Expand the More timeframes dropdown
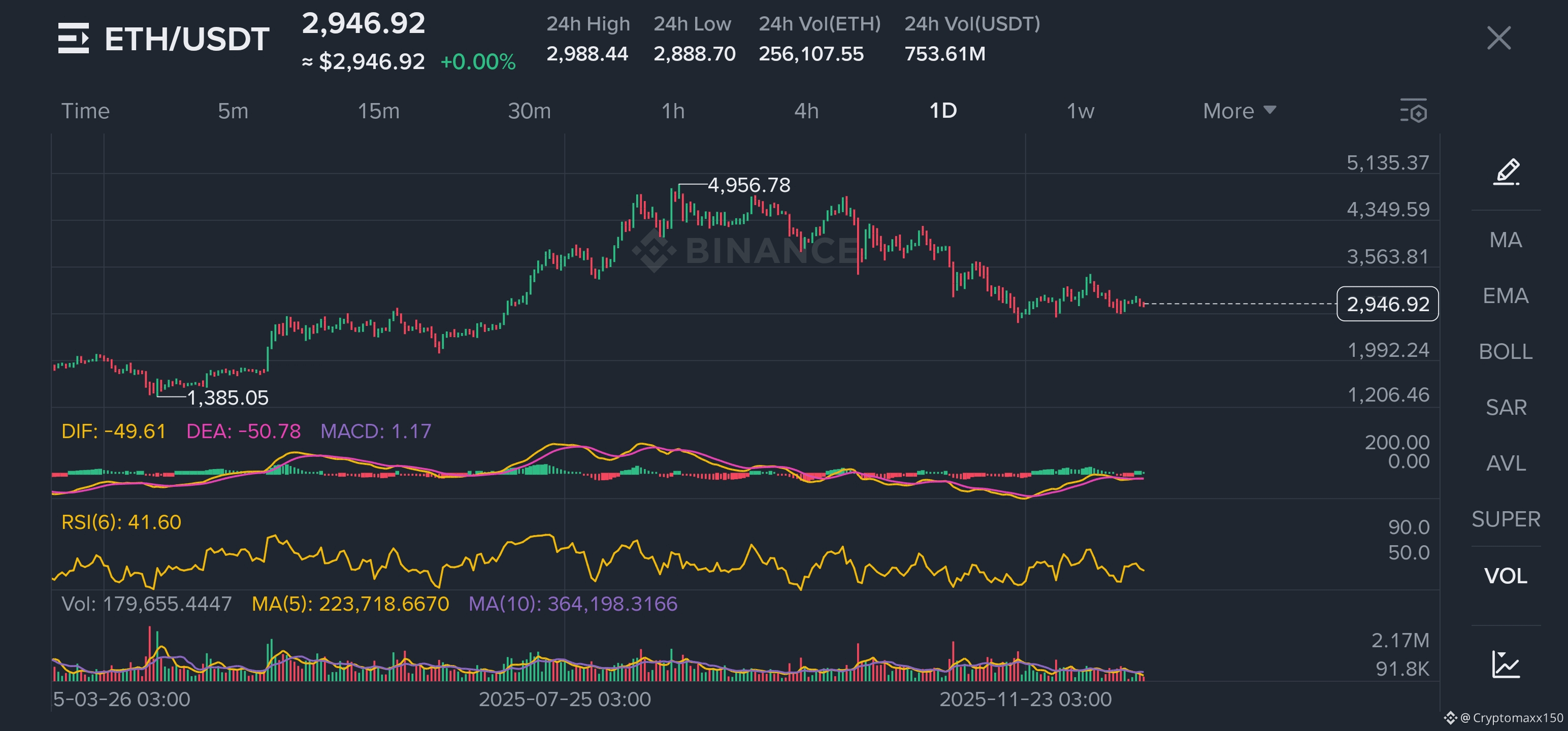Image resolution: width=1568 pixels, height=731 pixels. pos(1238,111)
